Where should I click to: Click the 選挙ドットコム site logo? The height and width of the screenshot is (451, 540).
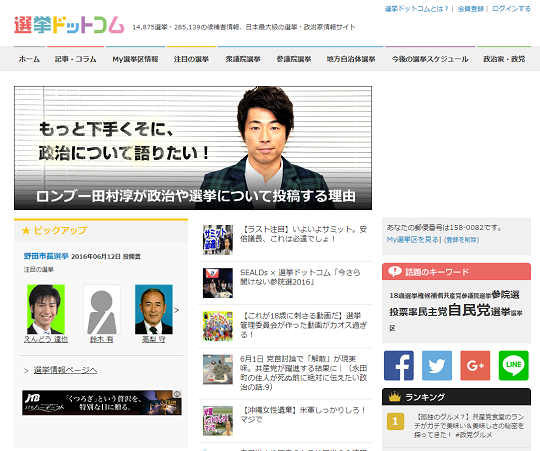coord(69,25)
